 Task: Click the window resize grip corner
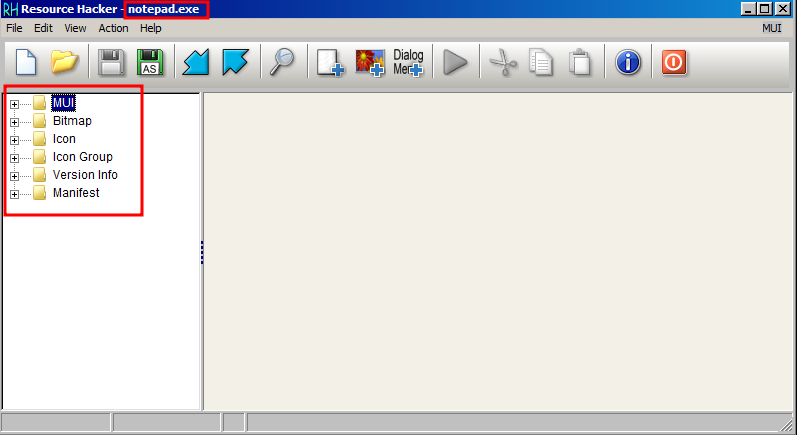click(x=787, y=425)
